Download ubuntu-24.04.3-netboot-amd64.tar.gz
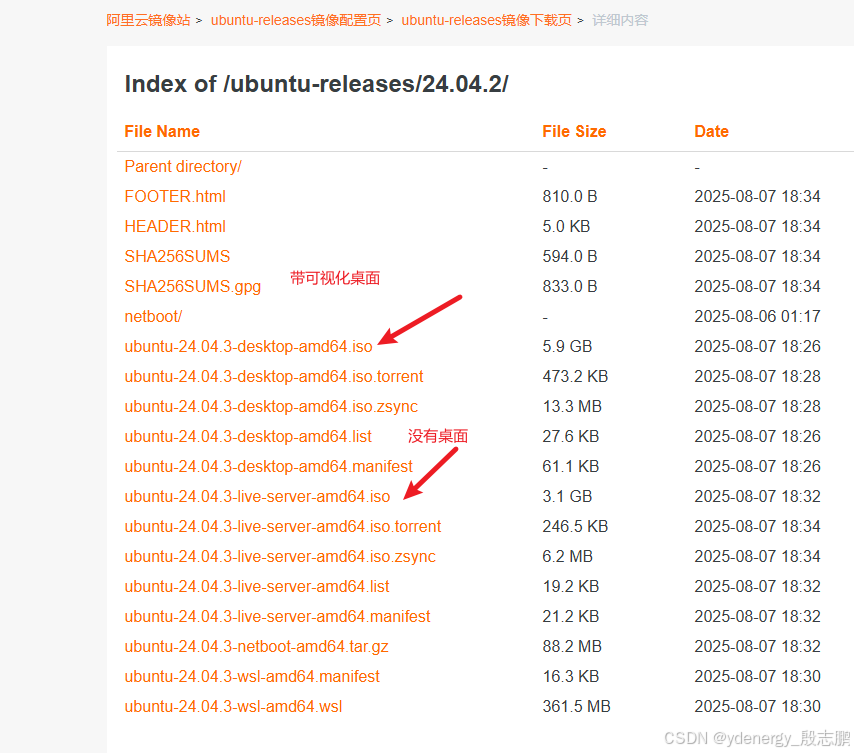 pos(257,646)
